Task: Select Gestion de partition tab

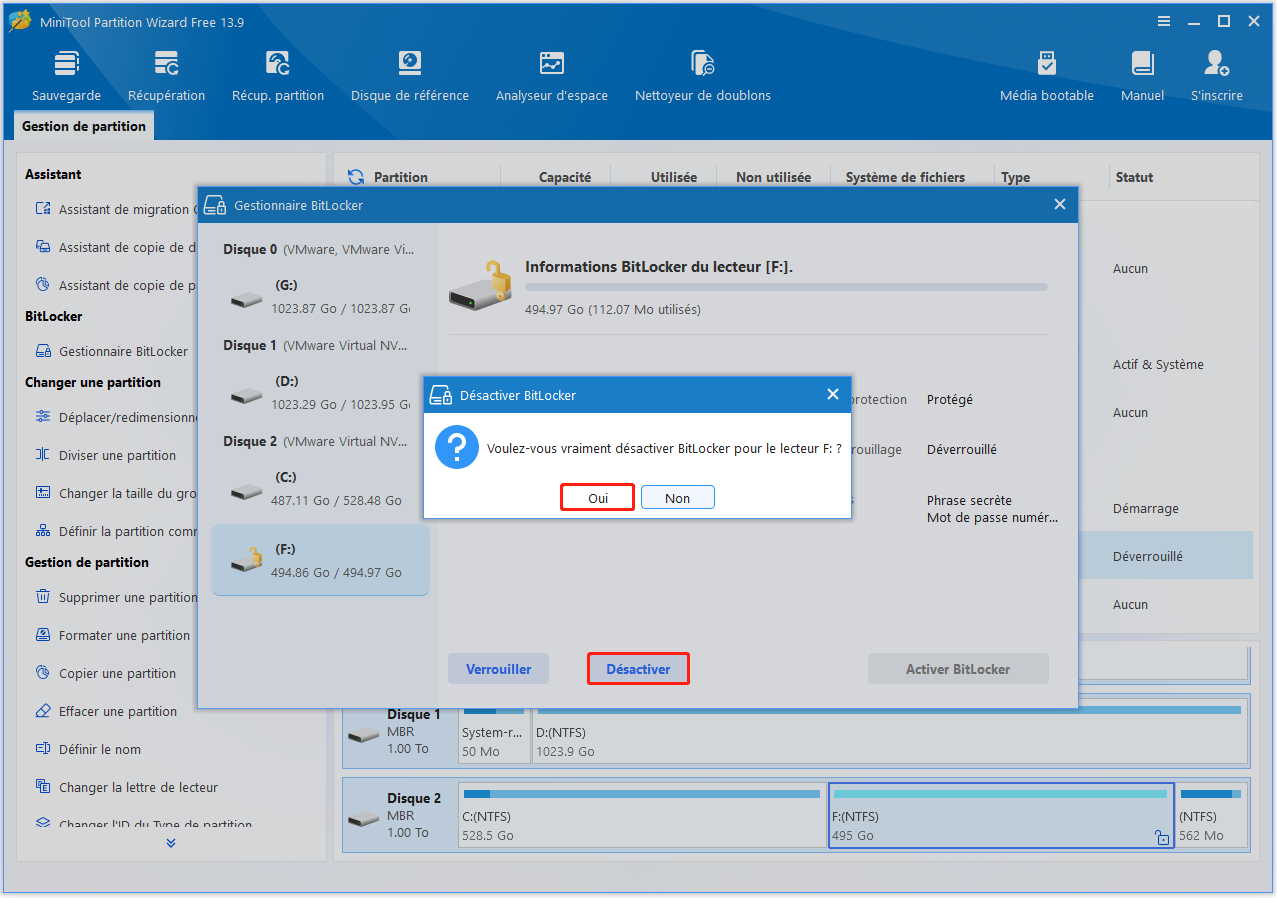Action: (84, 126)
